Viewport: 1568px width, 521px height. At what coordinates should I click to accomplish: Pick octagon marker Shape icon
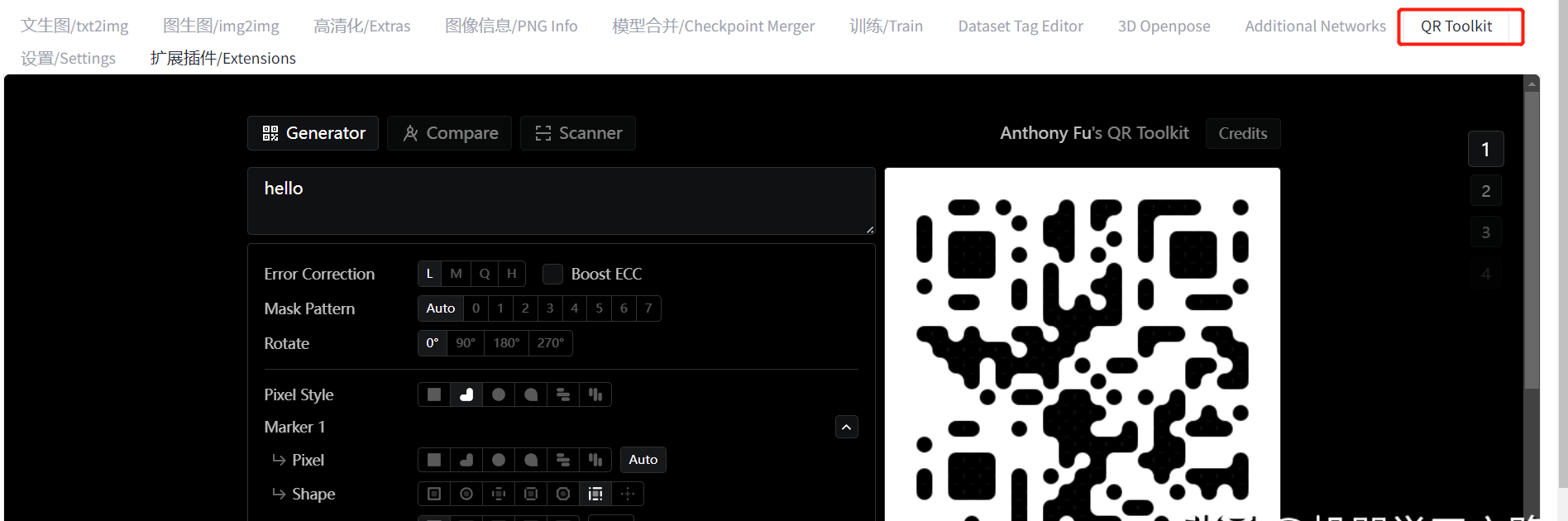[563, 494]
